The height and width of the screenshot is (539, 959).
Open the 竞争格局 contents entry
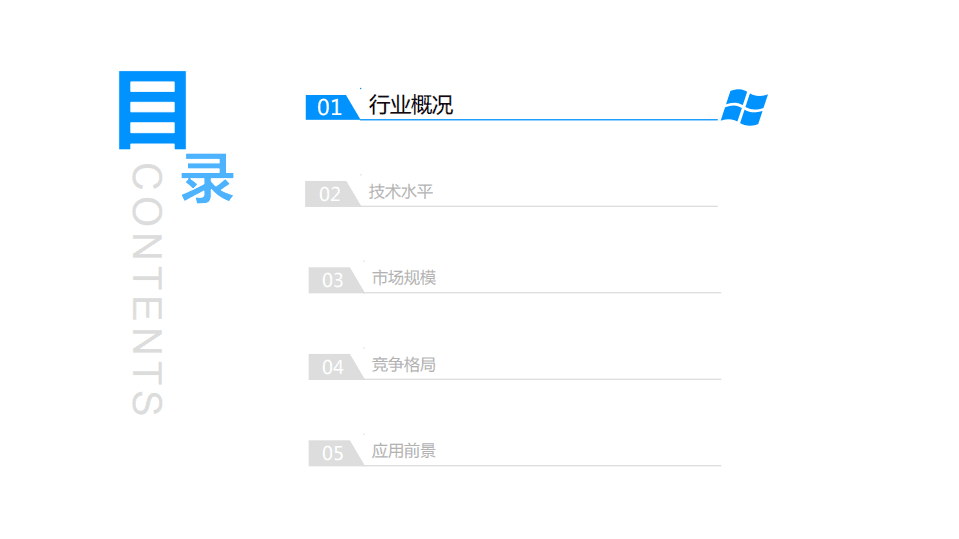coord(404,365)
